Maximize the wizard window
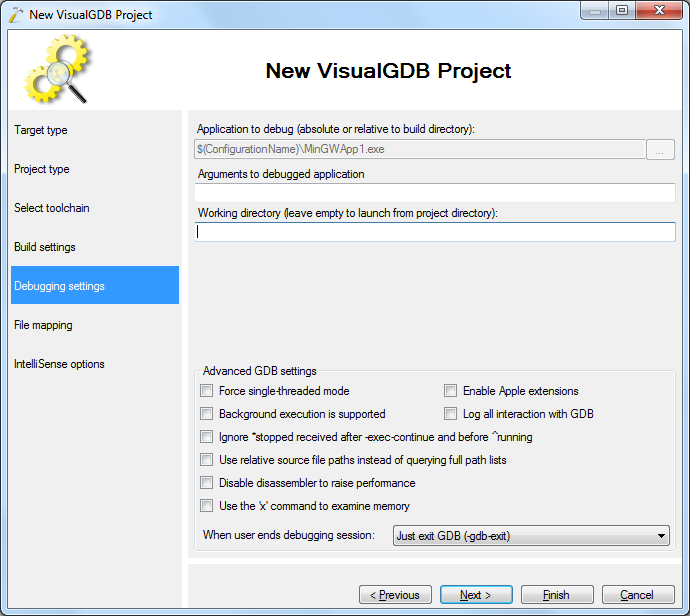 622,11
